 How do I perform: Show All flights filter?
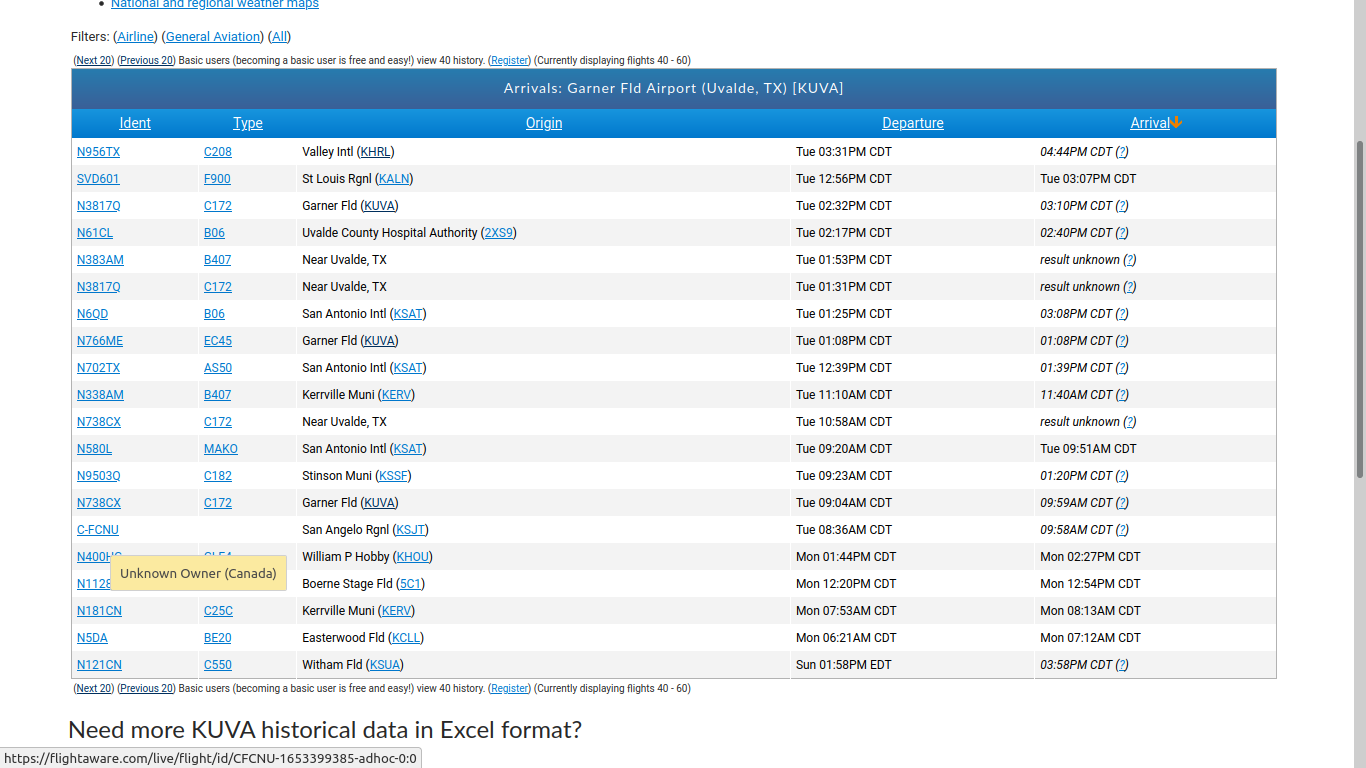(280, 37)
